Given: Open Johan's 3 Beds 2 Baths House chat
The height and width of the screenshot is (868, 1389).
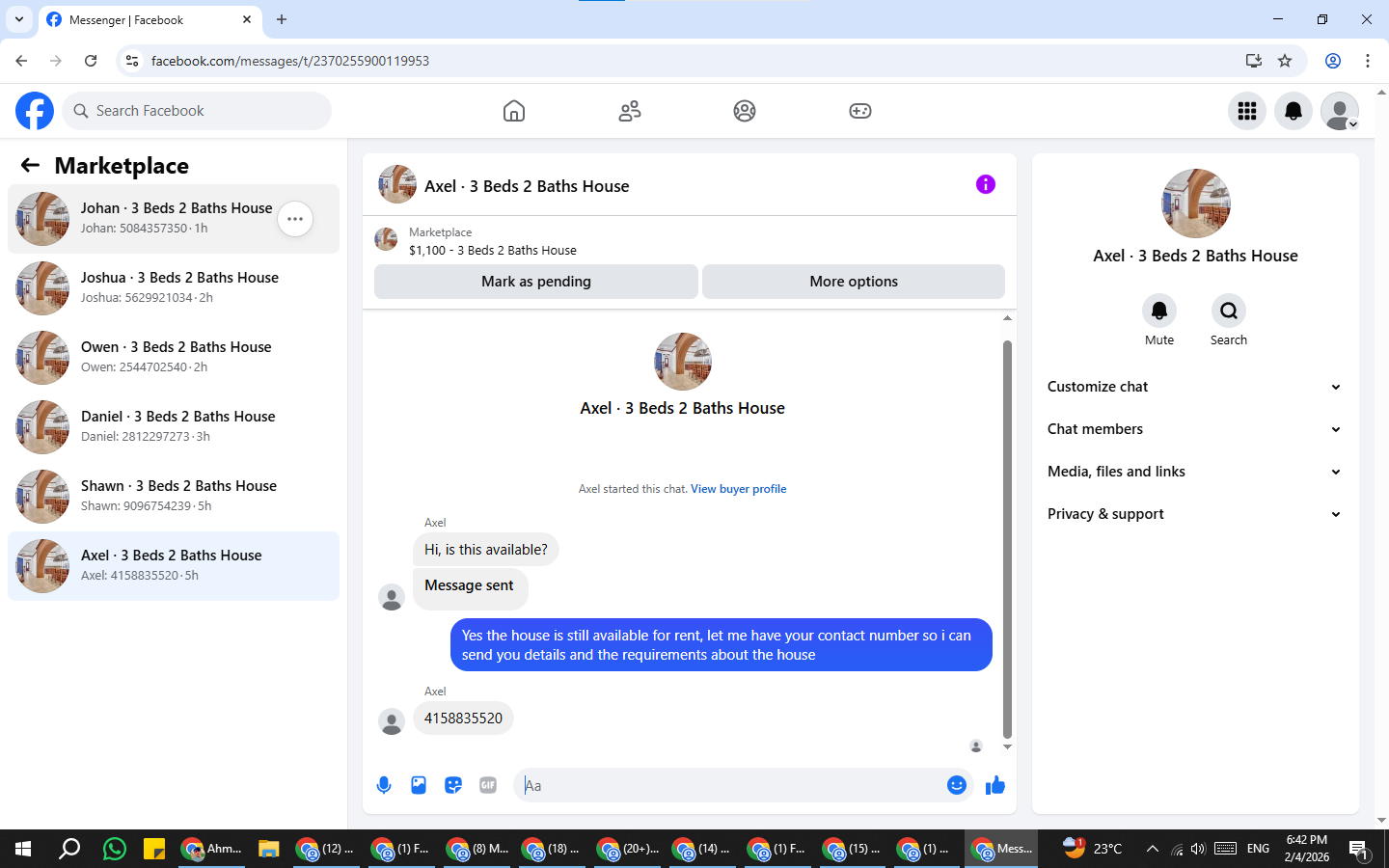Looking at the screenshot, I should coord(174,219).
